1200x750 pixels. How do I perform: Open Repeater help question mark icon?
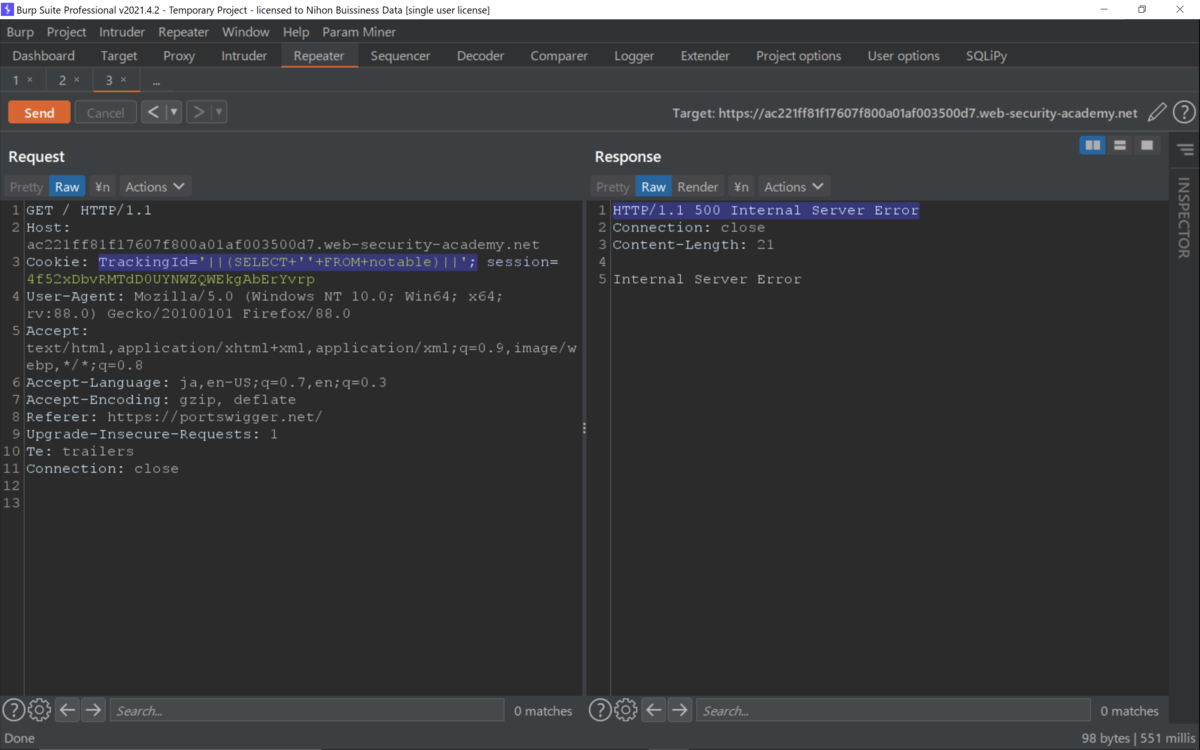click(x=1184, y=113)
